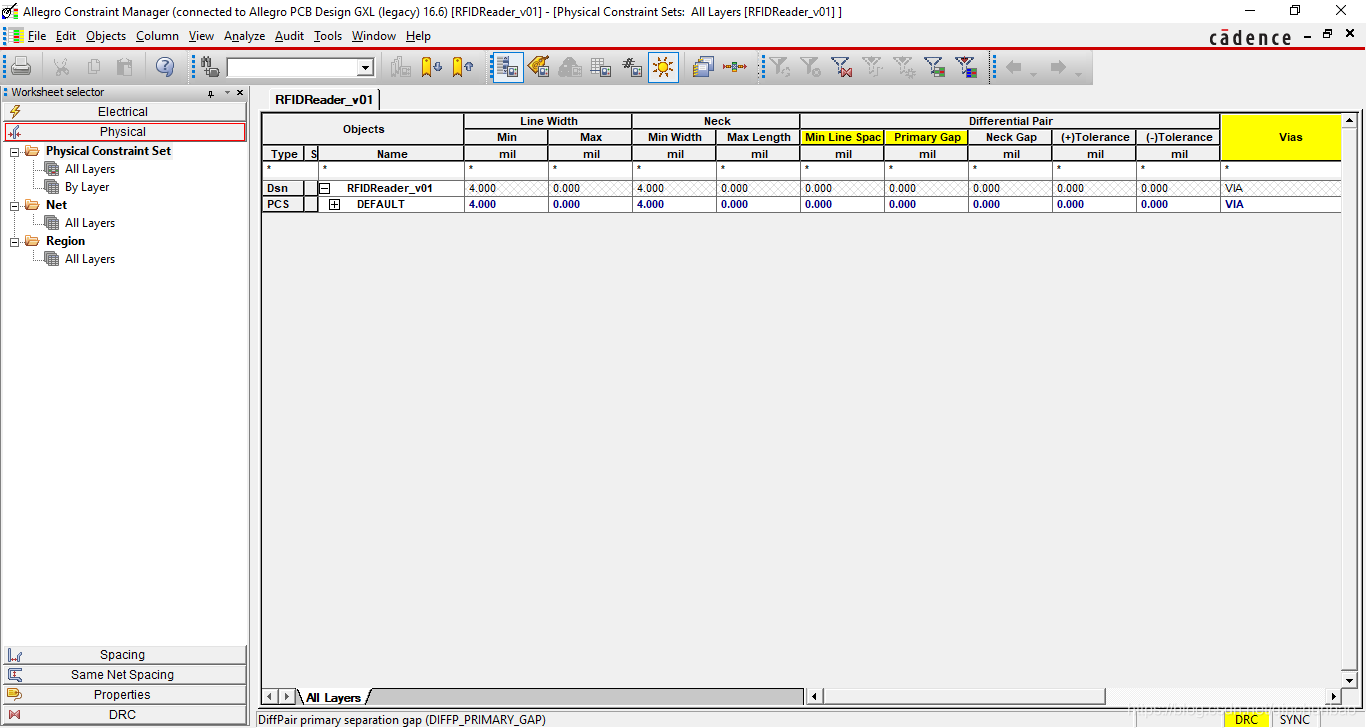Screen dimensions: 1366x728
Task: Close the Worksheet selector panel
Action: 240,93
